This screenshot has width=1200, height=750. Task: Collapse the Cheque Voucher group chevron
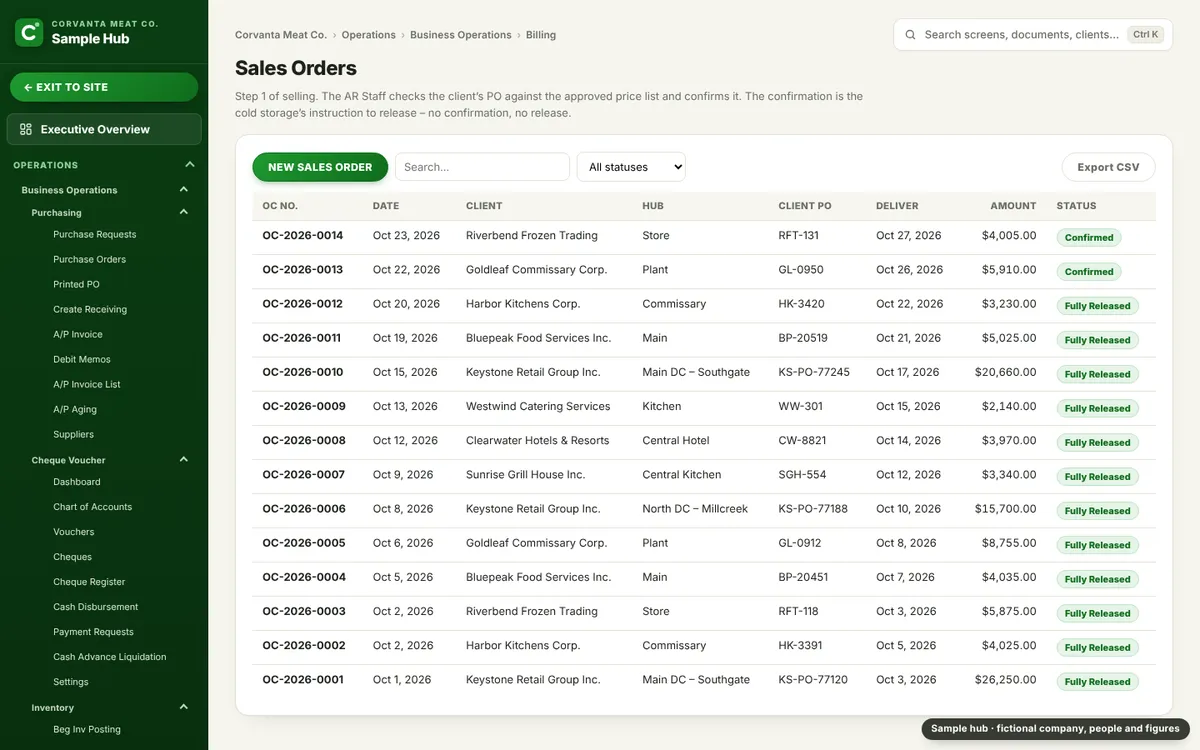point(184,460)
